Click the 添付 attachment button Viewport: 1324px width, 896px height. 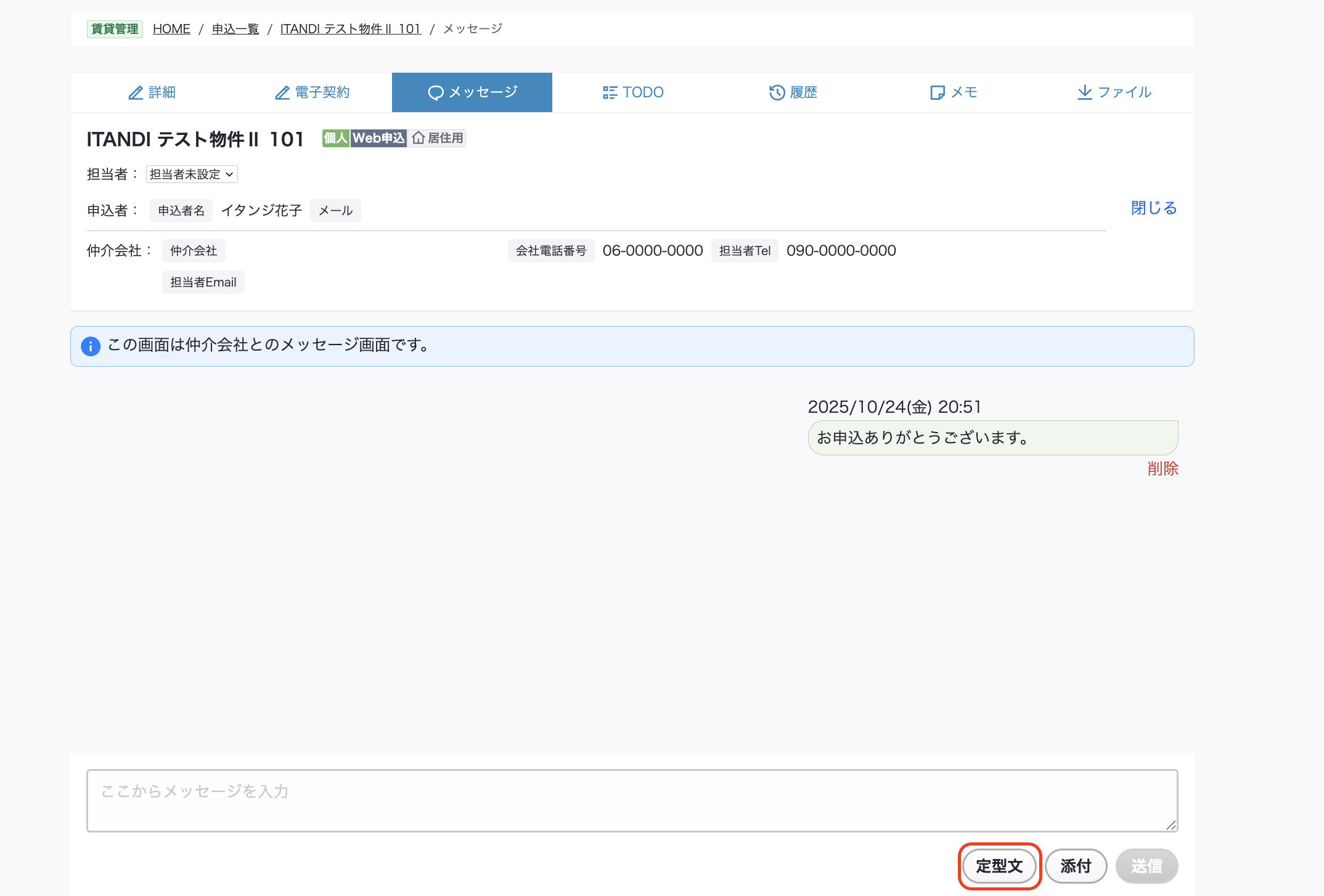click(1076, 866)
